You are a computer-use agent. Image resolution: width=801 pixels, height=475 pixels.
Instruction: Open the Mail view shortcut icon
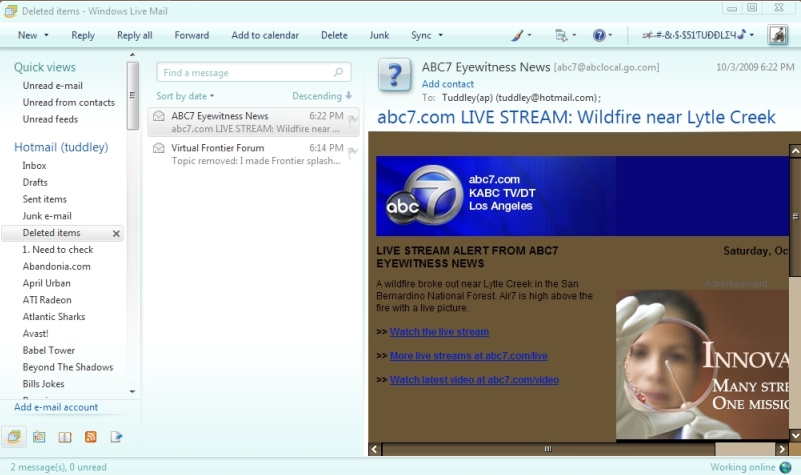[x=14, y=436]
